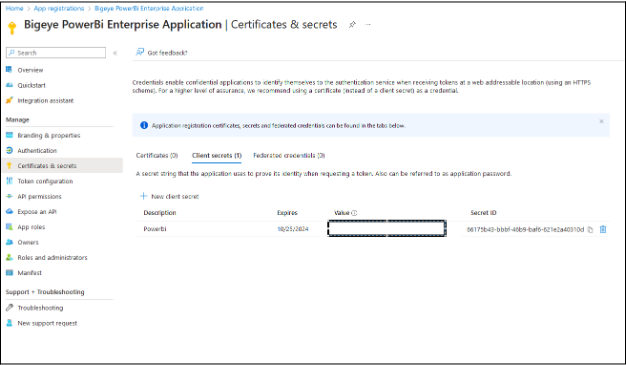Click the Integration assistant rocket icon
The width and height of the screenshot is (626, 365).
(9, 100)
